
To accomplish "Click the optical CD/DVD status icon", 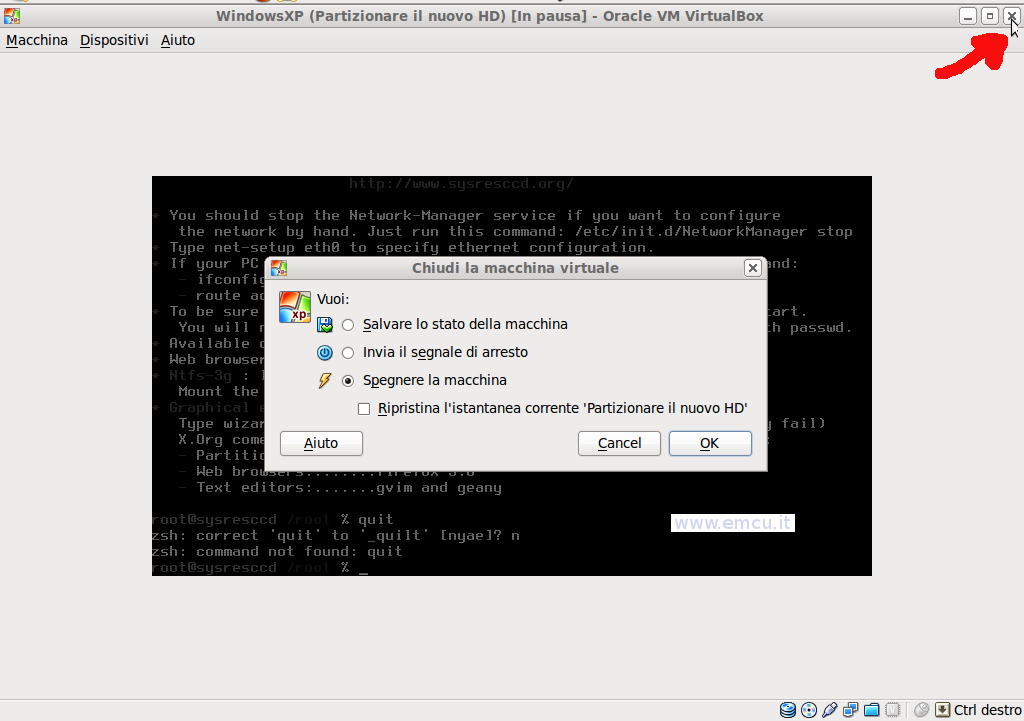I will coord(808,710).
